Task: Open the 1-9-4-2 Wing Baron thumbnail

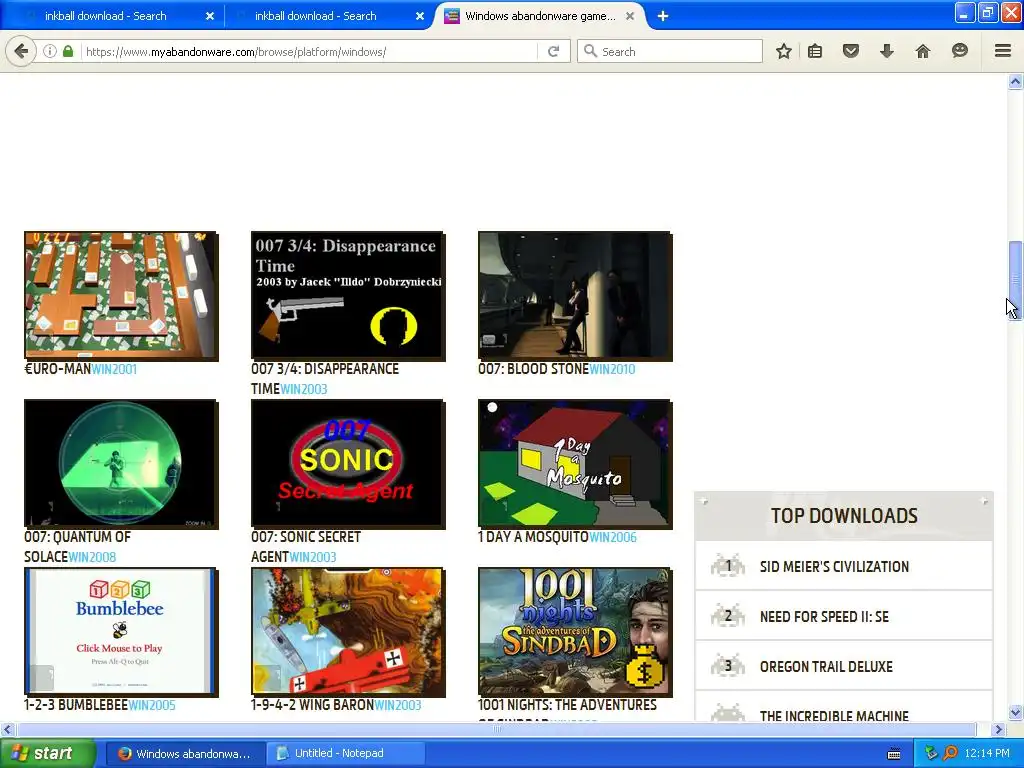Action: click(348, 632)
